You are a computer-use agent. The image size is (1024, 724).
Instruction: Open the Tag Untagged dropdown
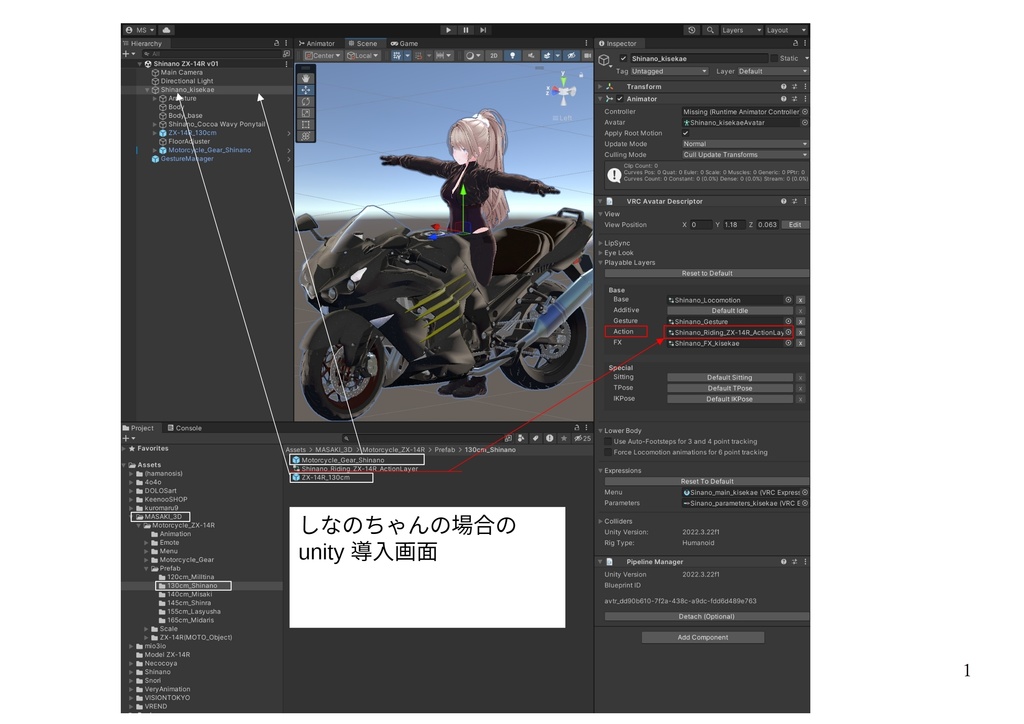click(669, 72)
